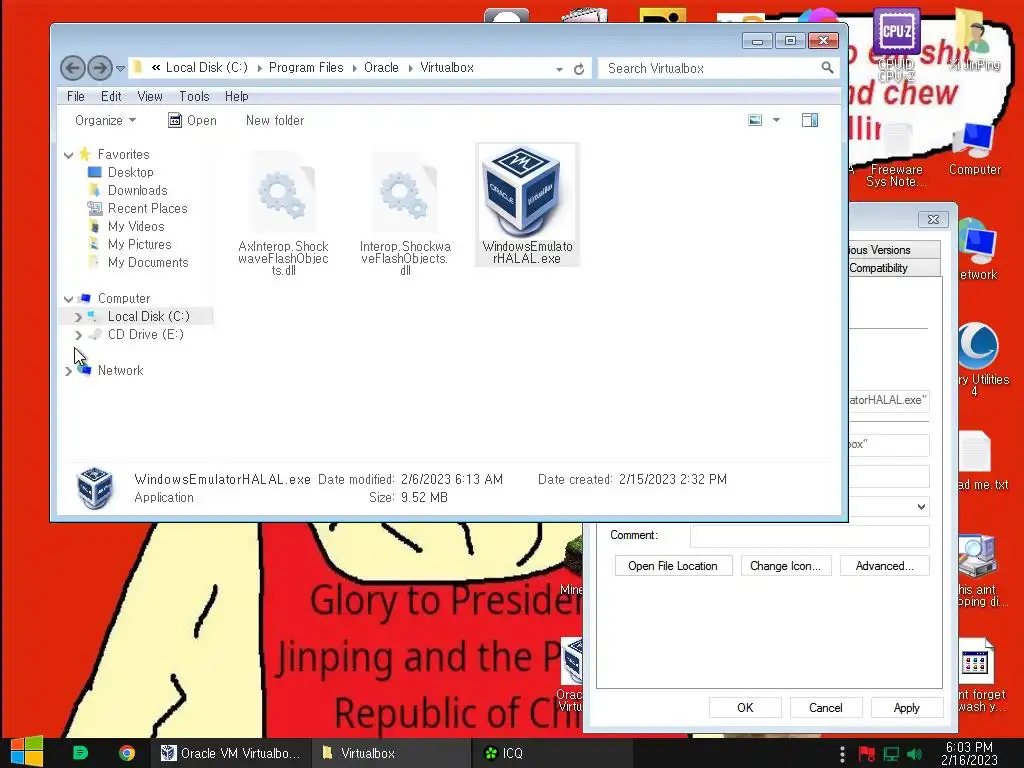1024x768 pixels.
Task: Select Downloads in Favorites
Action: point(137,190)
